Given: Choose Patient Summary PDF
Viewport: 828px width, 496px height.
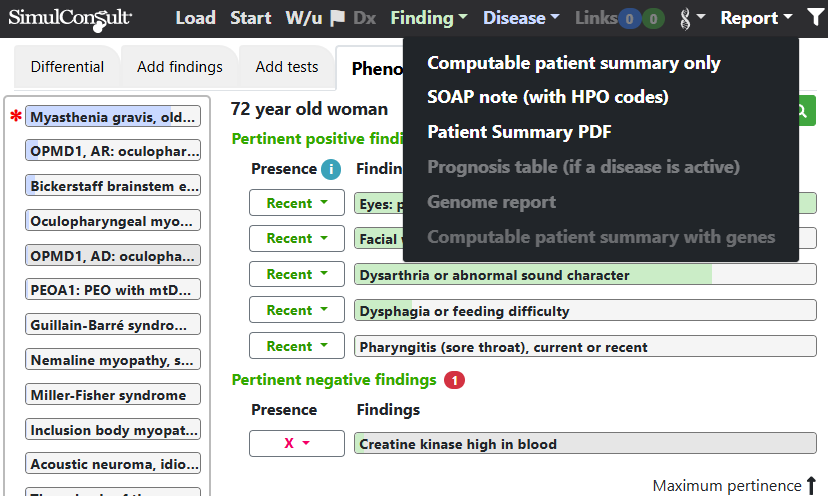Looking at the screenshot, I should pos(519,132).
